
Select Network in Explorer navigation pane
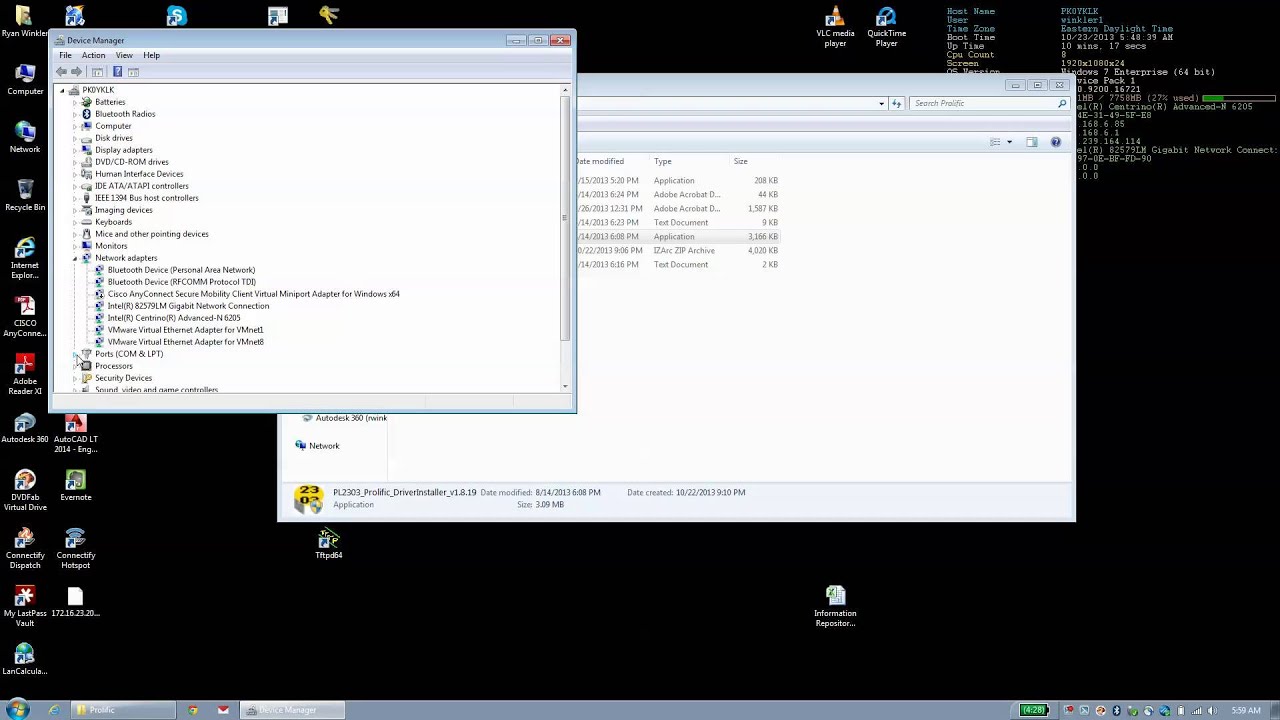pos(323,445)
